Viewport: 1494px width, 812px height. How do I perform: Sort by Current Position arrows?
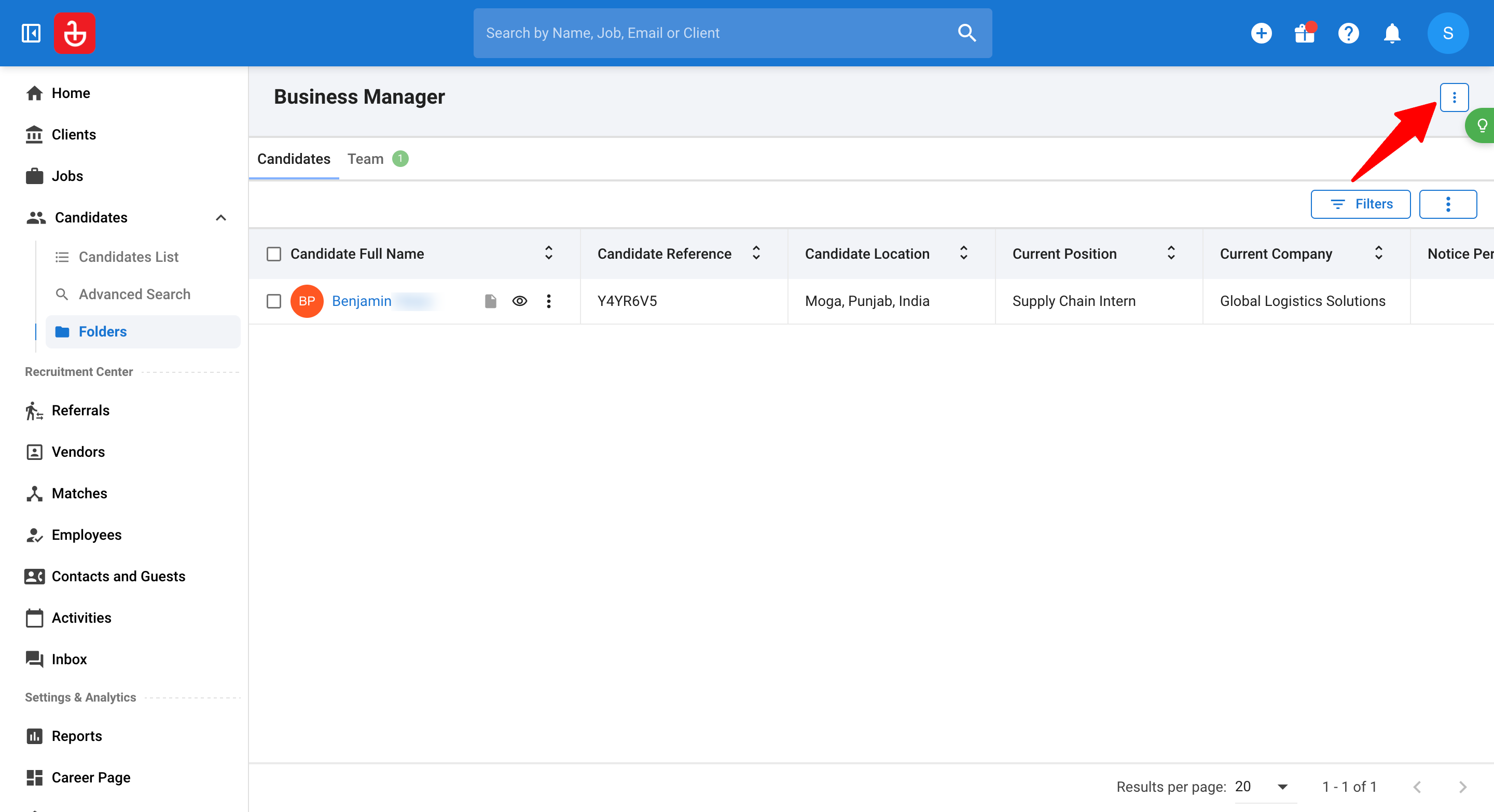(x=1171, y=253)
